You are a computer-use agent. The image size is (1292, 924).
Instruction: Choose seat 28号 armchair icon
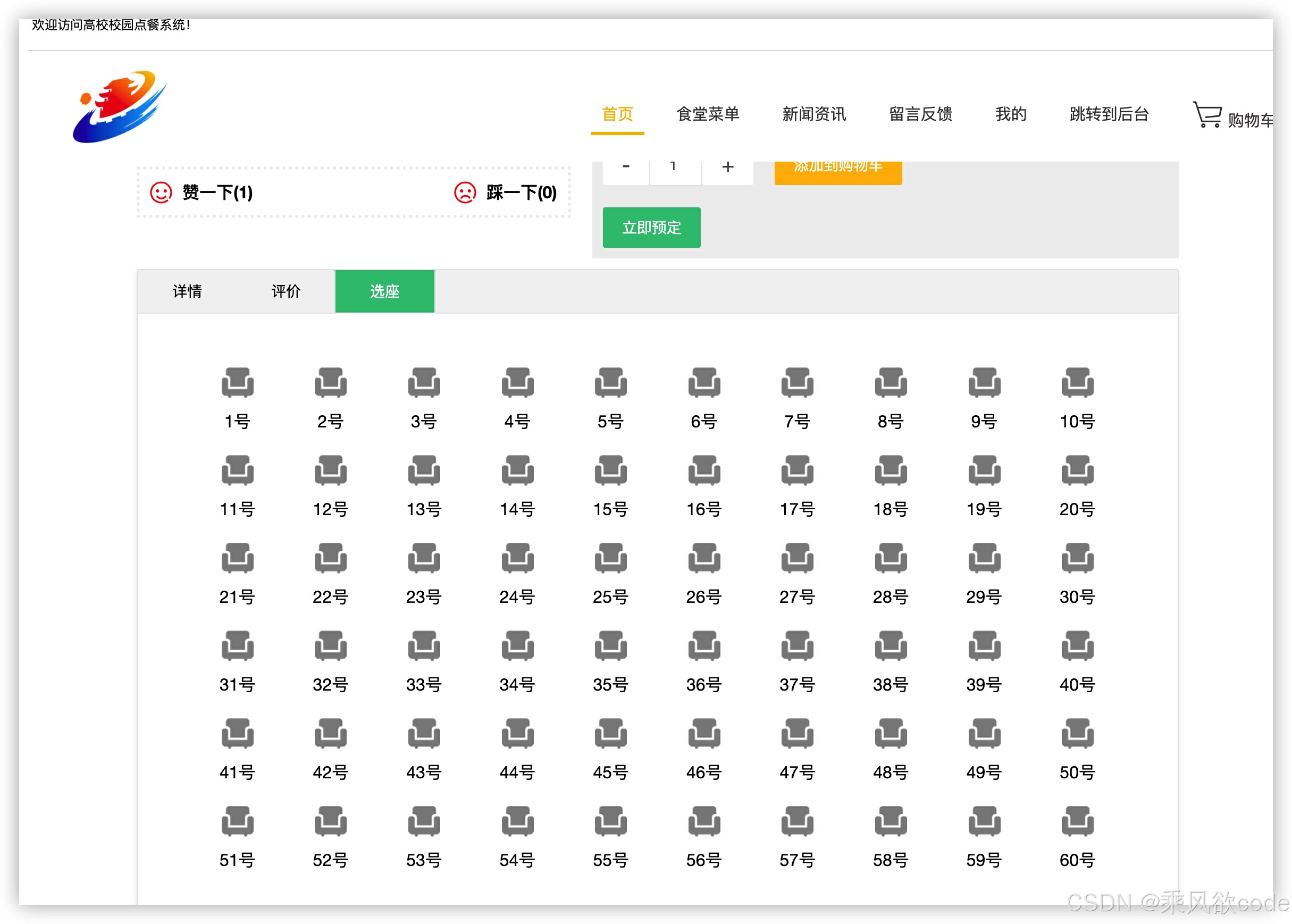pos(891,557)
